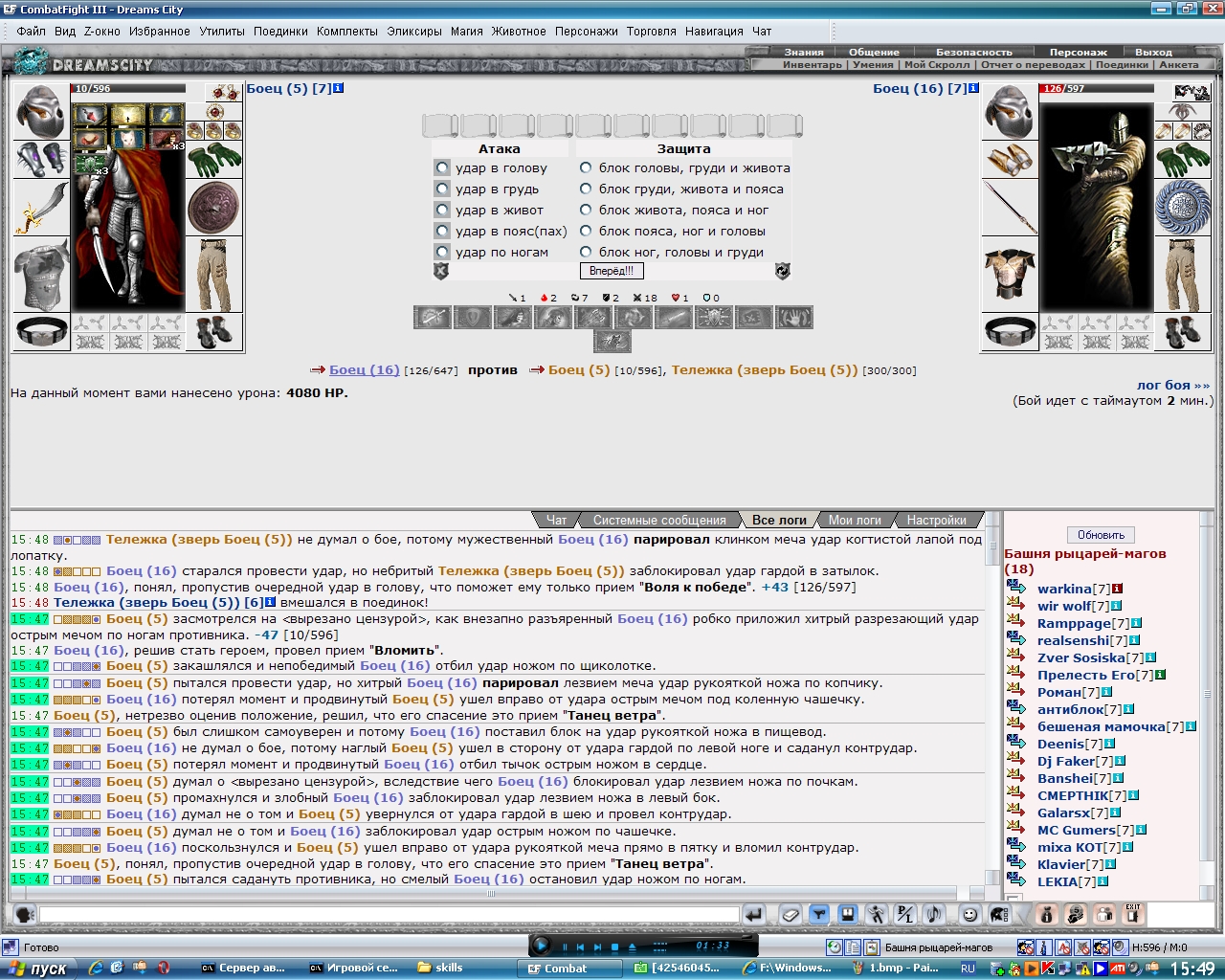Use the open hand technique icon
This screenshot has width=1225, height=980.
(x=794, y=317)
